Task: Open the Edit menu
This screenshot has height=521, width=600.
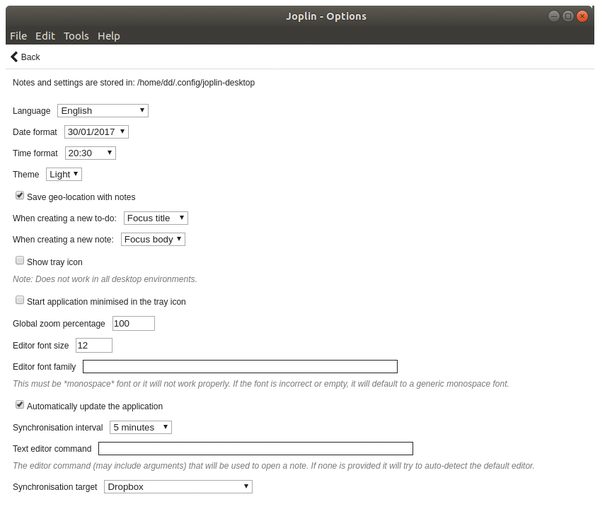Action: pyautogui.click(x=45, y=36)
